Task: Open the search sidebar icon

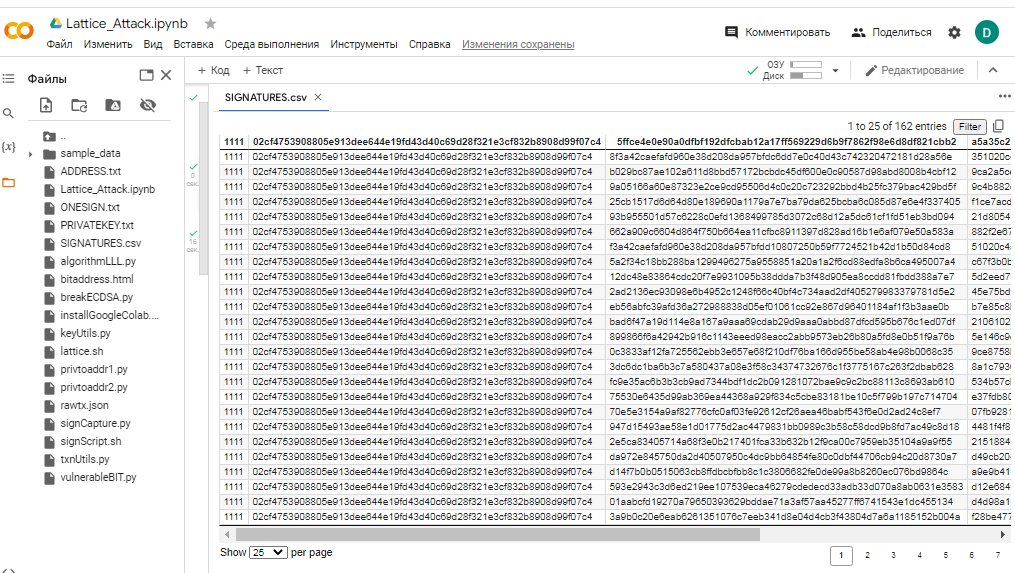Action: click(x=8, y=113)
